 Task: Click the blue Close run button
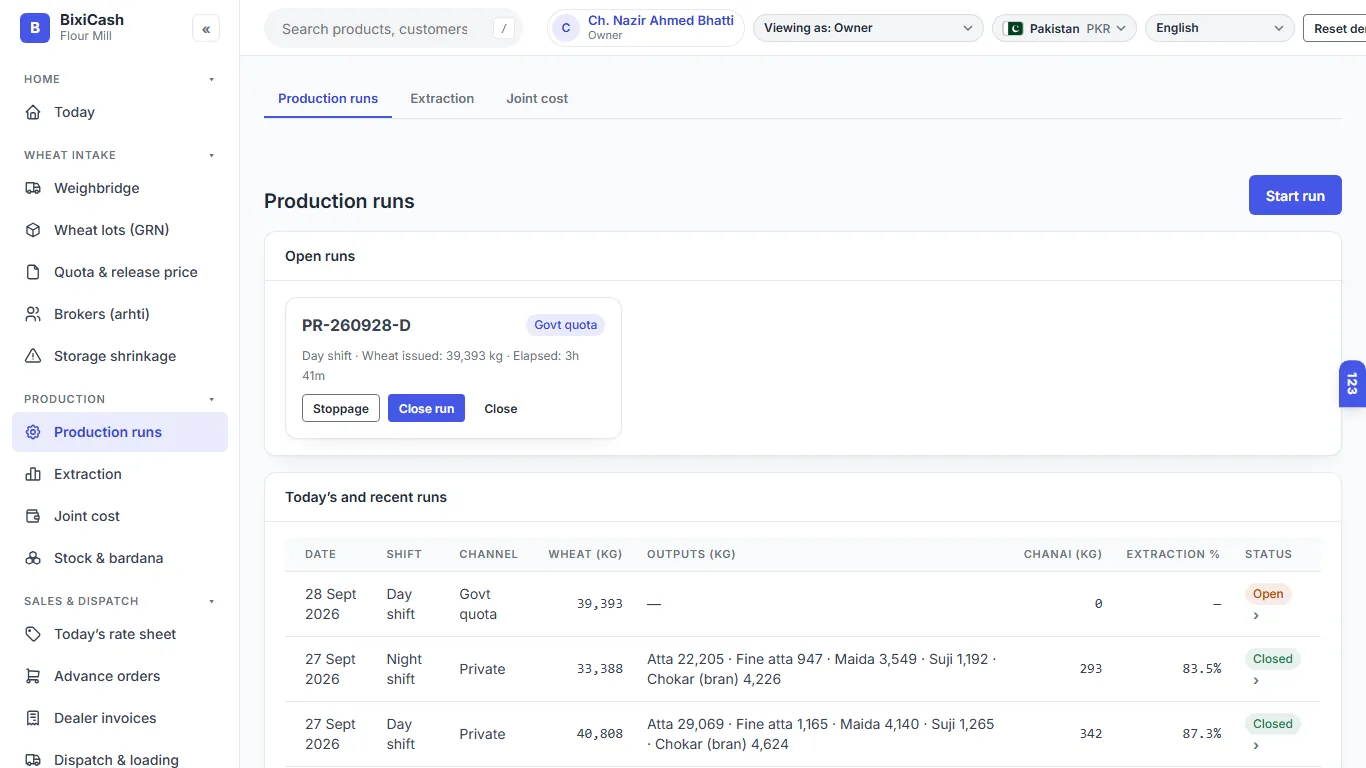pyautogui.click(x=426, y=408)
